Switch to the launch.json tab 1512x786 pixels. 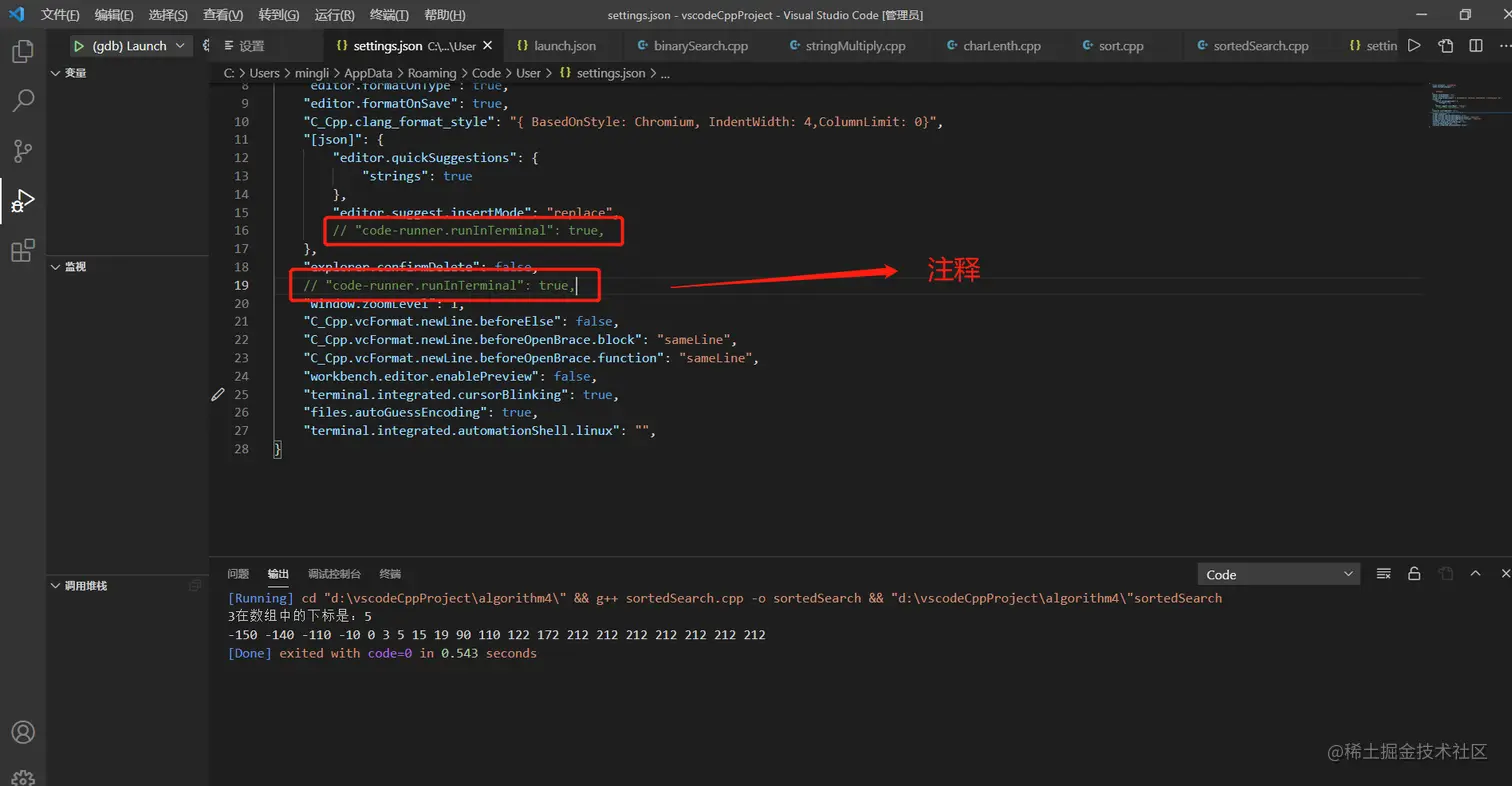564,46
